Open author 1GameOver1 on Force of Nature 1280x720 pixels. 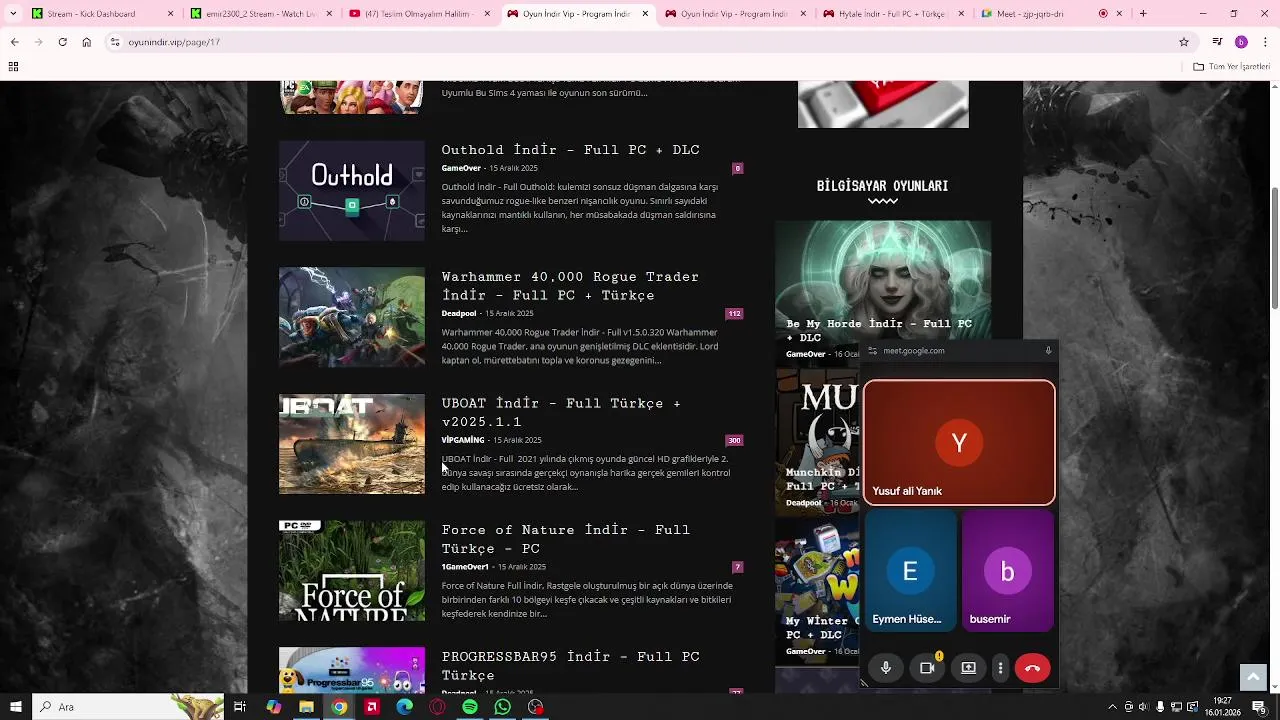pos(465,567)
